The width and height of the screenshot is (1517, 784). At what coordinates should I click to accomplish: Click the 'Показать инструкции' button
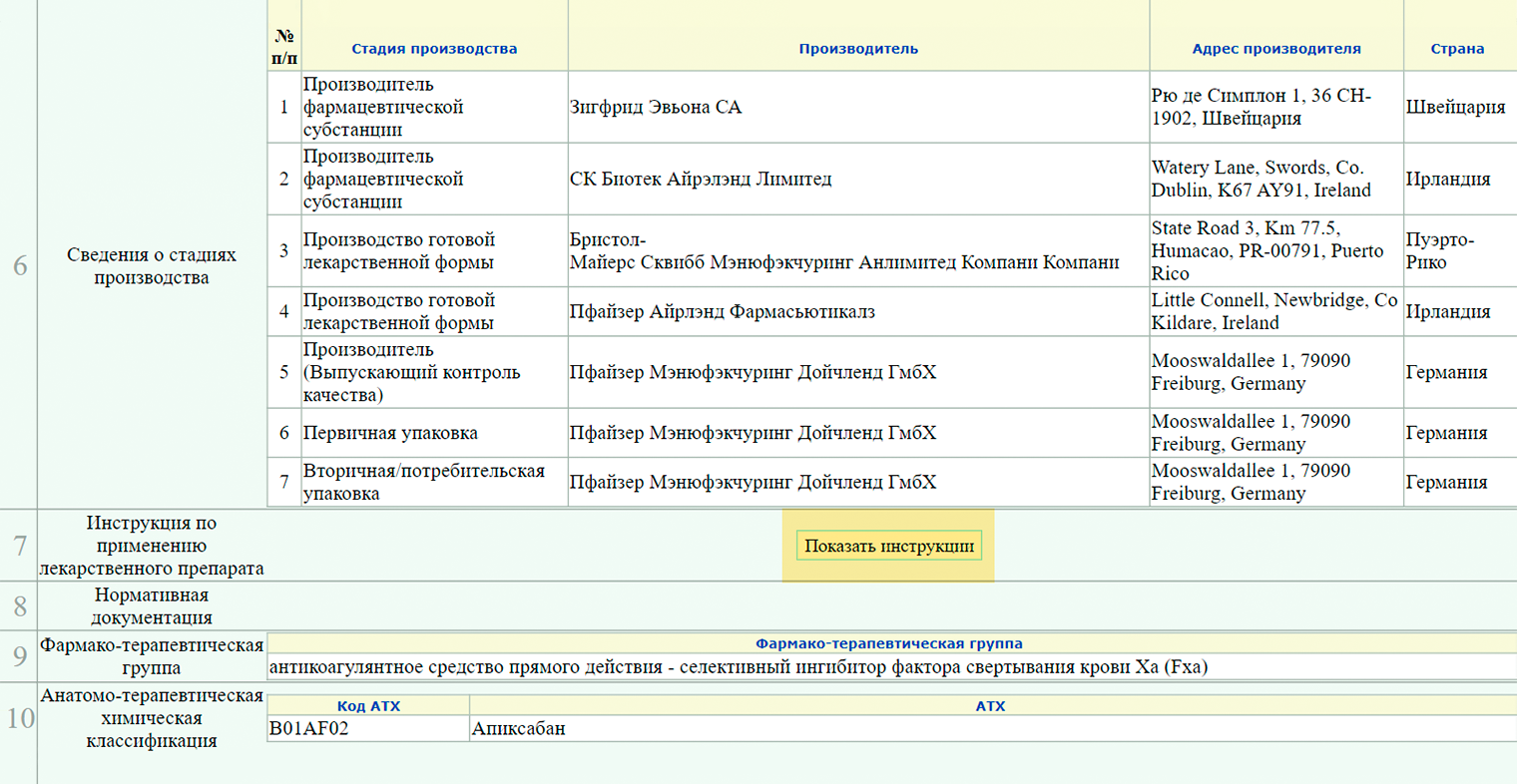(x=888, y=546)
